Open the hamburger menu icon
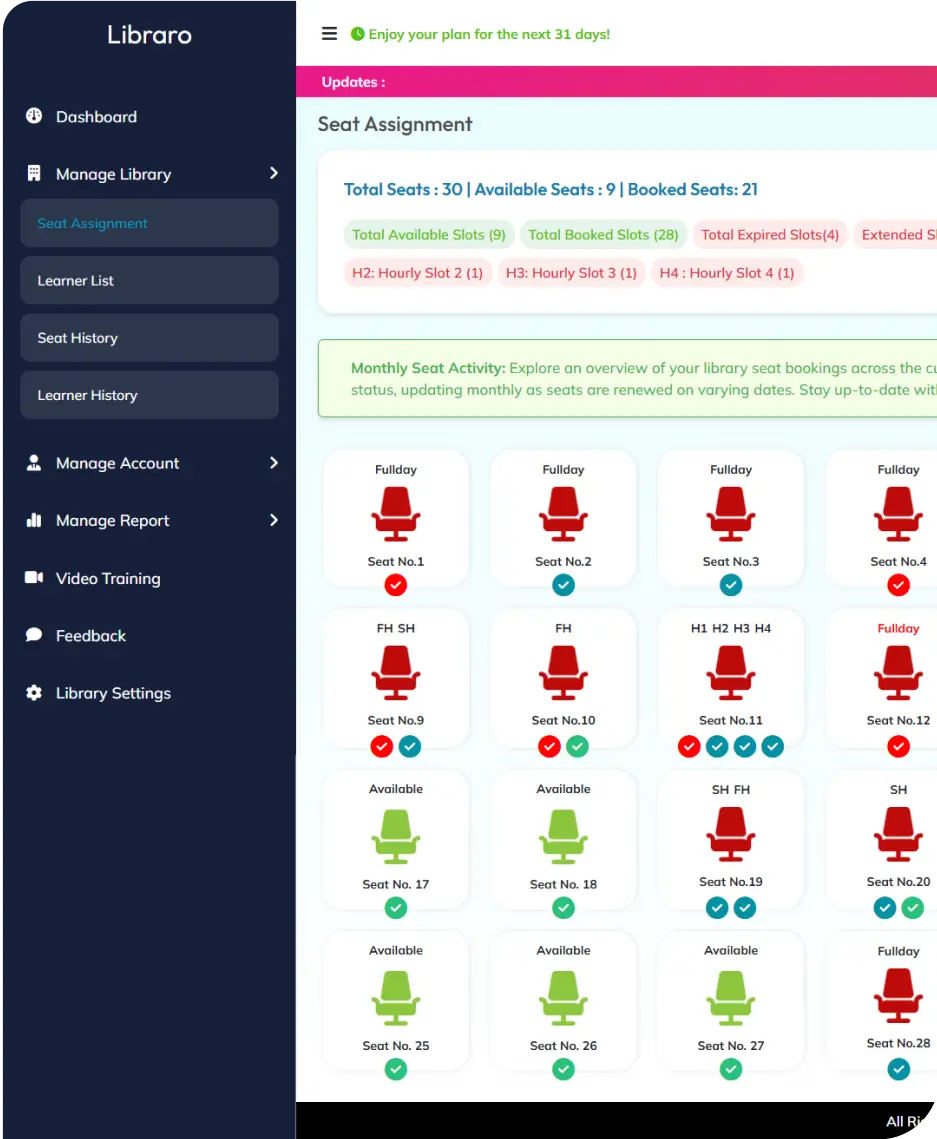This screenshot has width=937, height=1139. pyautogui.click(x=329, y=33)
